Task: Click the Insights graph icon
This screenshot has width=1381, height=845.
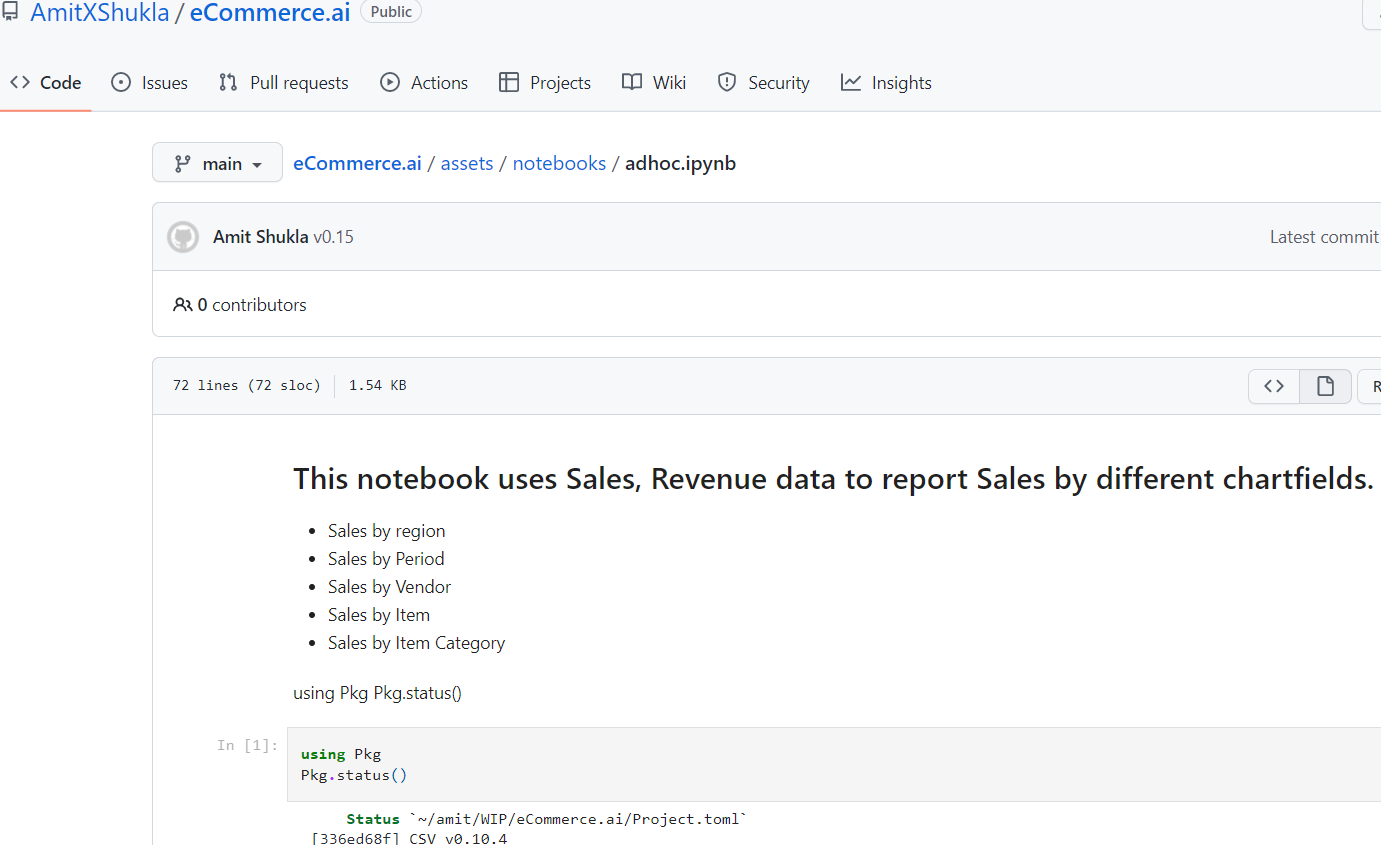Action: click(x=851, y=83)
